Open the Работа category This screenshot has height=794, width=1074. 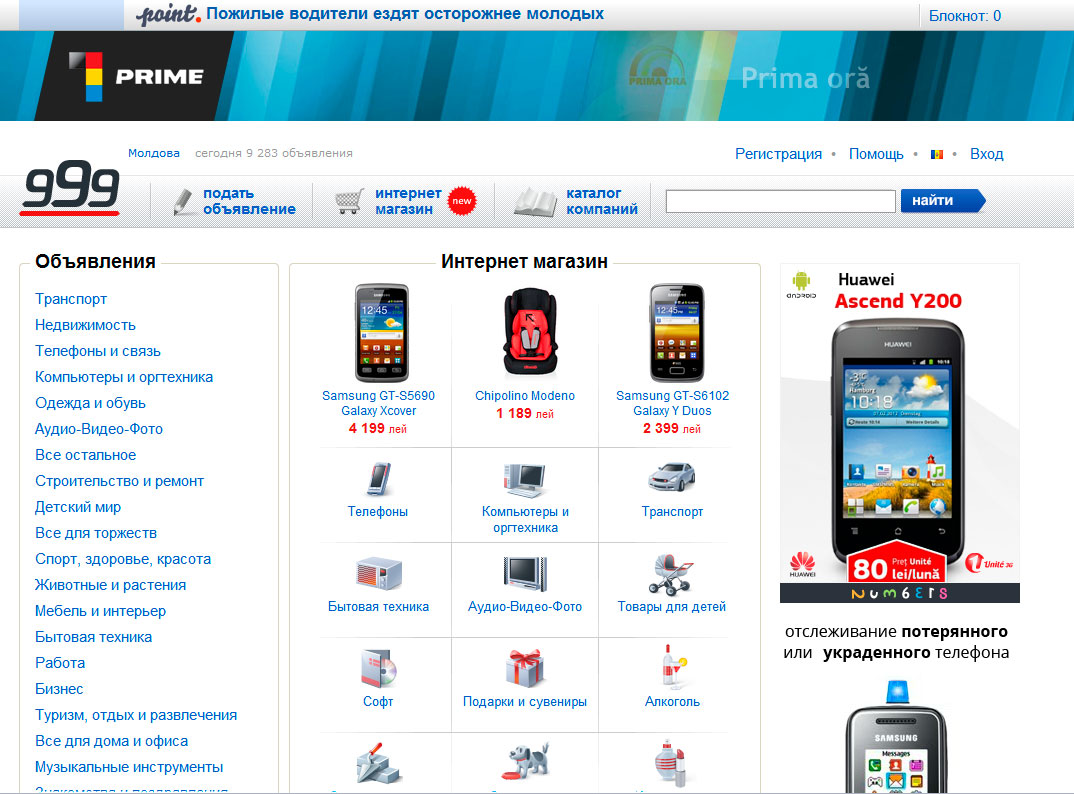60,664
